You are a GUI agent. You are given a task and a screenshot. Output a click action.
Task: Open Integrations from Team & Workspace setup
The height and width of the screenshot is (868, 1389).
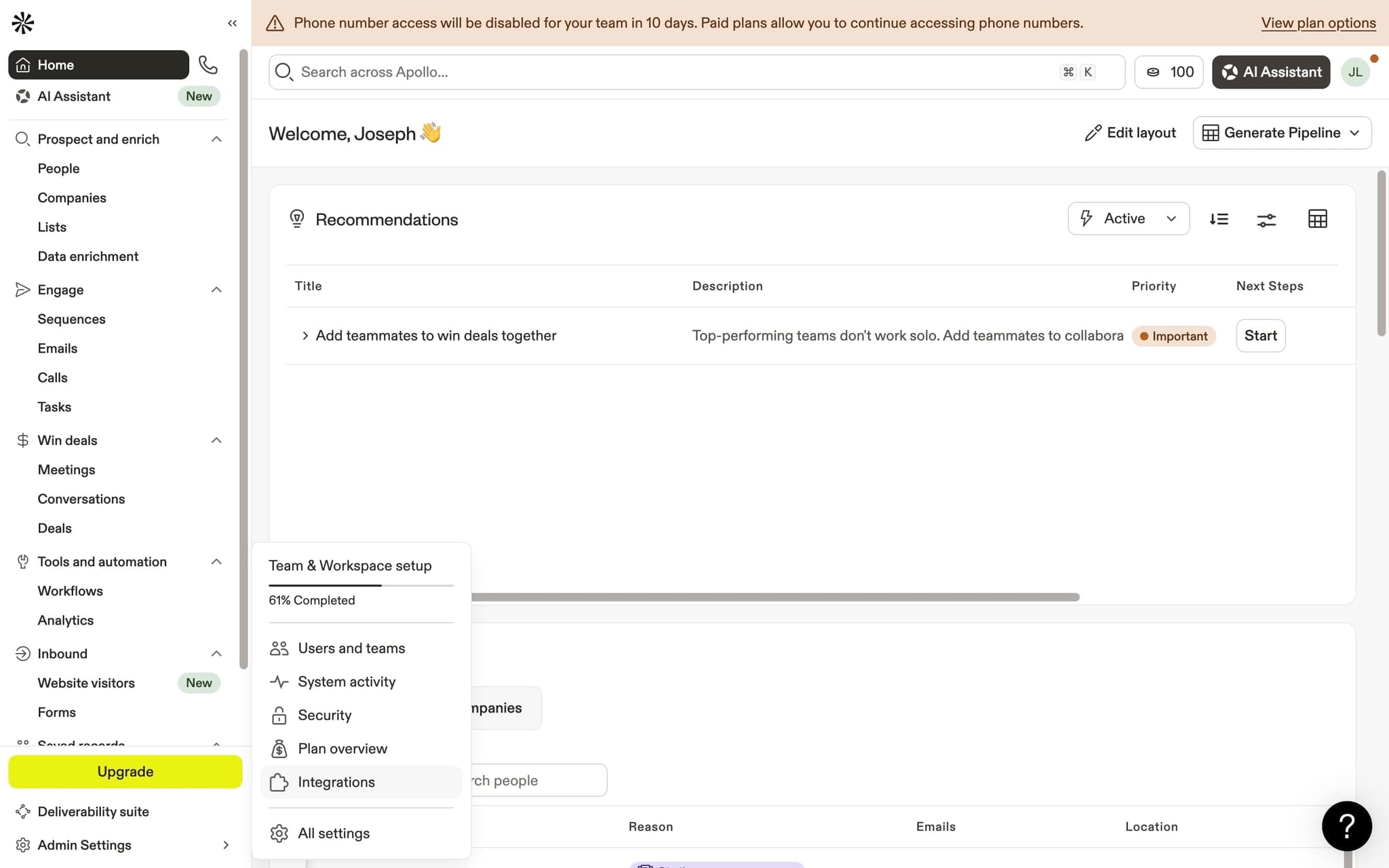coord(336,782)
